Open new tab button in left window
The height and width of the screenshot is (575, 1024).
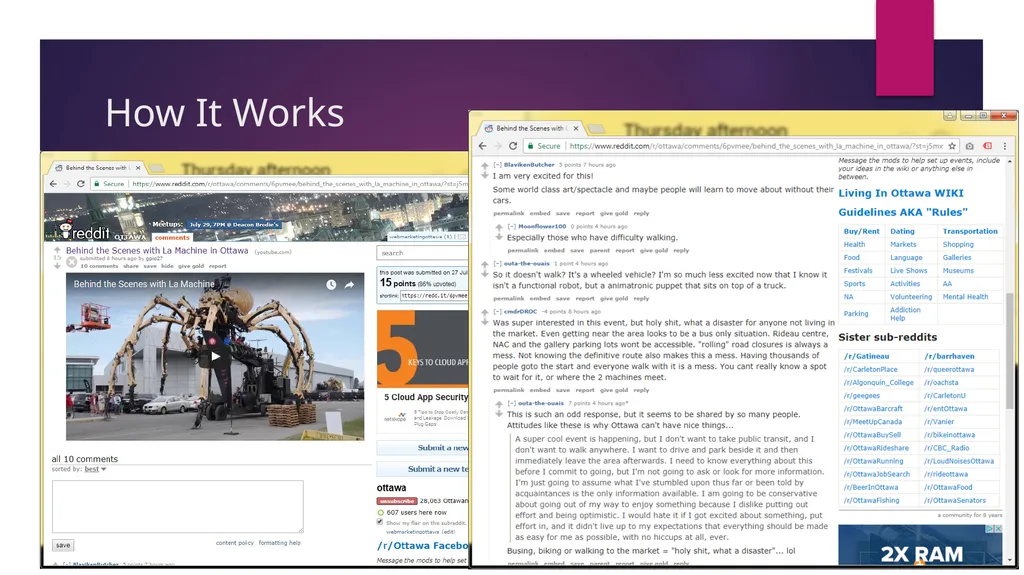pyautogui.click(x=157, y=168)
